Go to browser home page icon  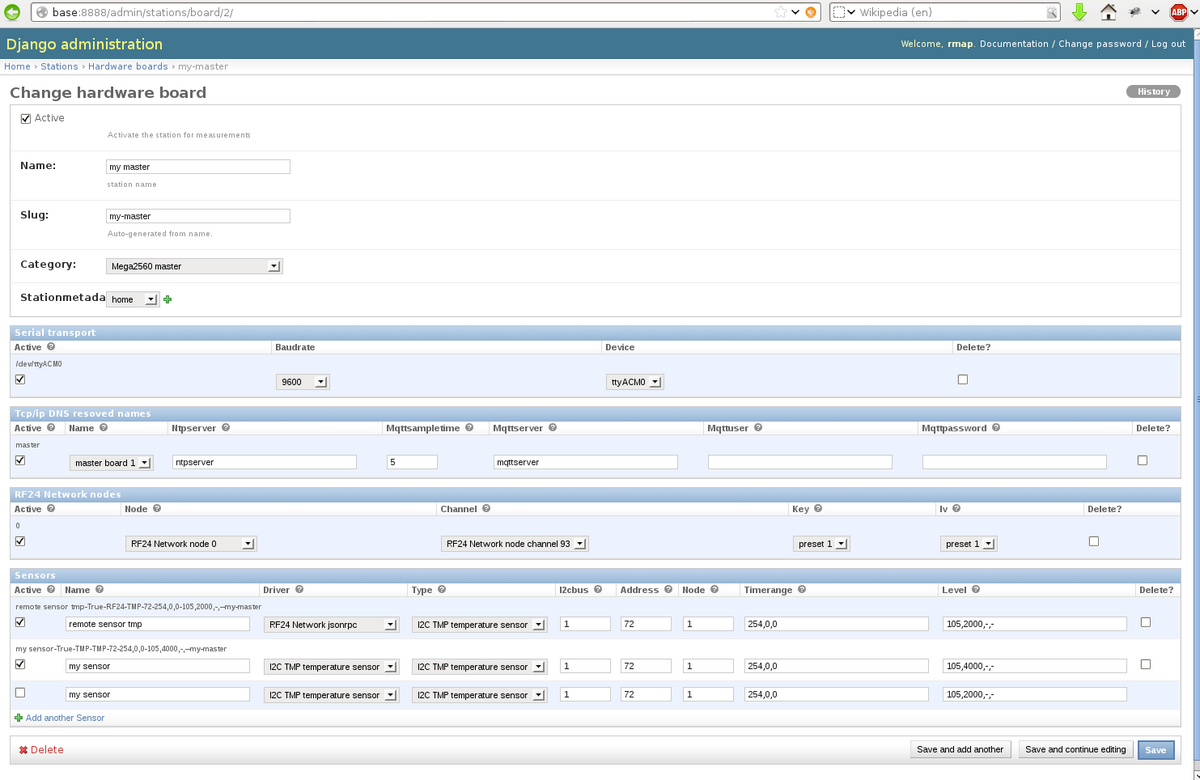[1108, 12]
